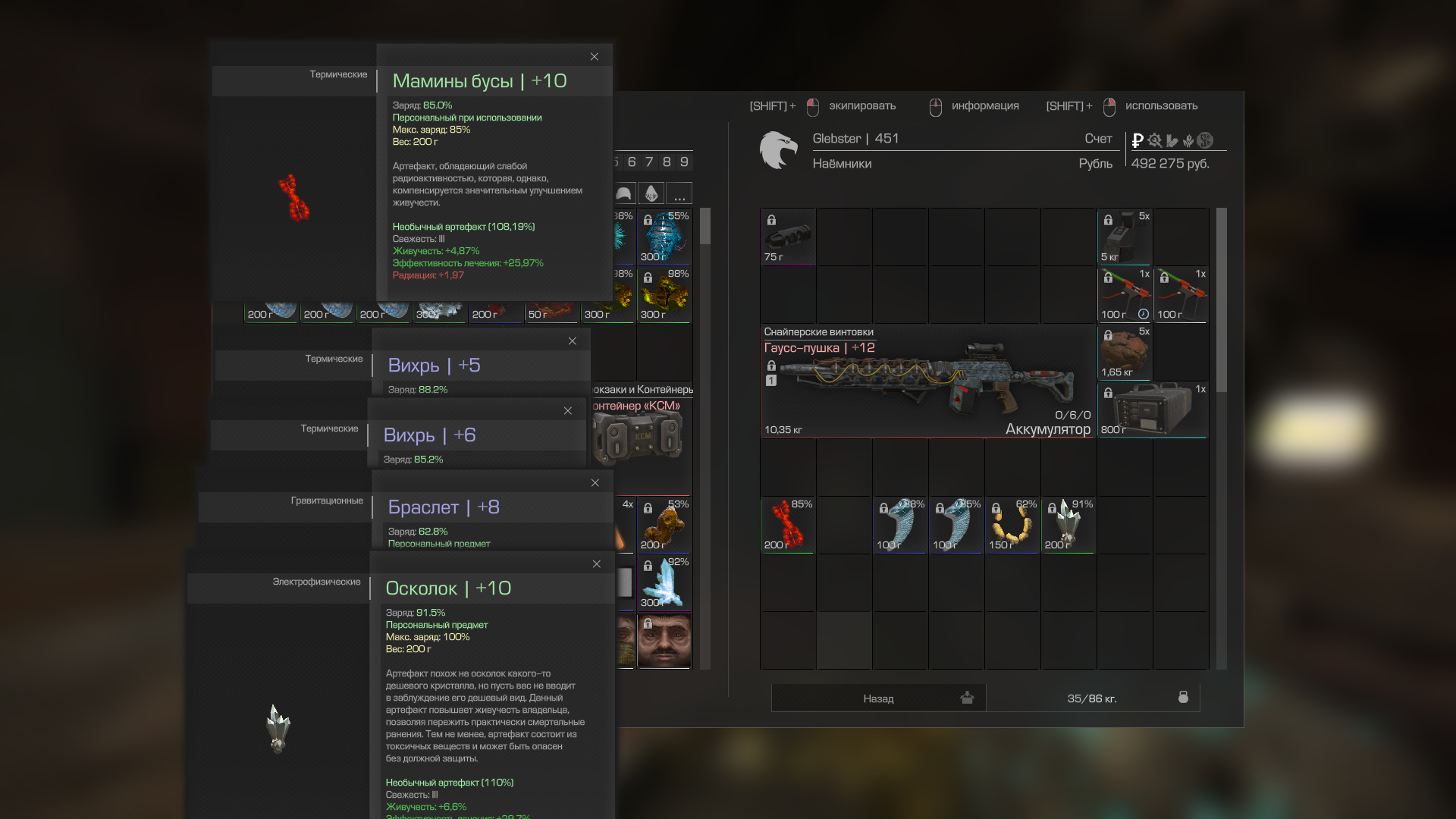Open storage page 8
This screenshot has height=819, width=1456.
(x=667, y=162)
